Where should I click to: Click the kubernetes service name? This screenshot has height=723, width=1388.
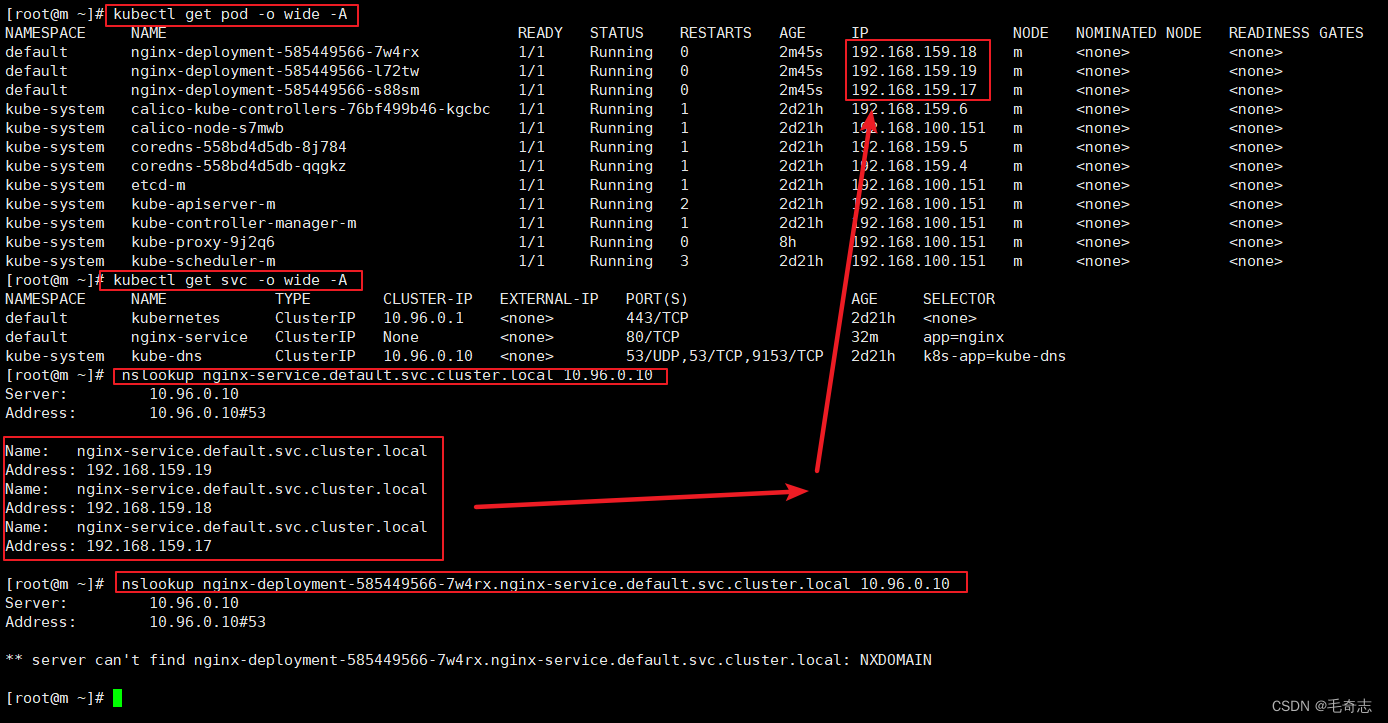click(176, 318)
